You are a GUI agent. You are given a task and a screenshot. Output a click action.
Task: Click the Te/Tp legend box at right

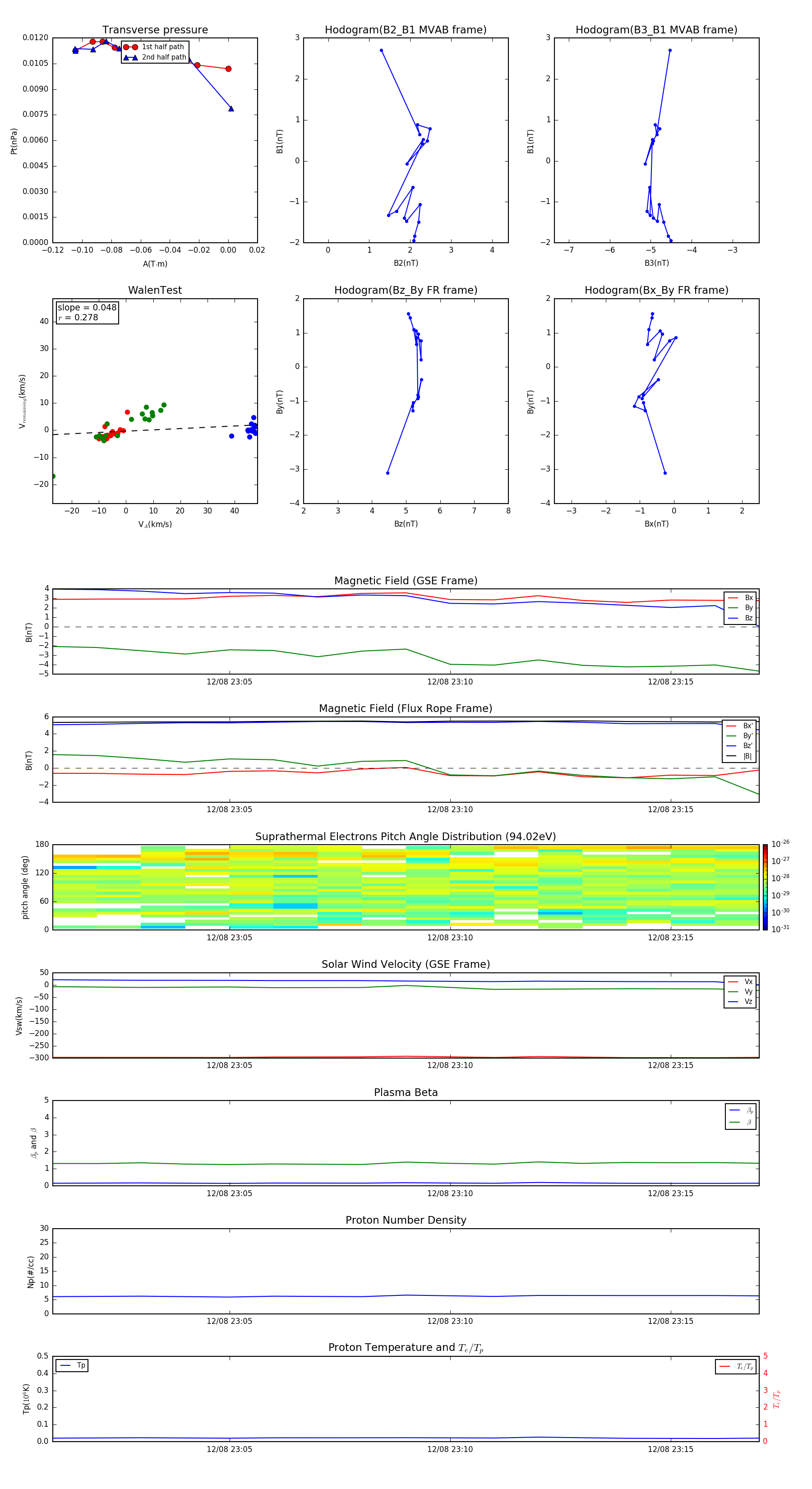tap(736, 1366)
